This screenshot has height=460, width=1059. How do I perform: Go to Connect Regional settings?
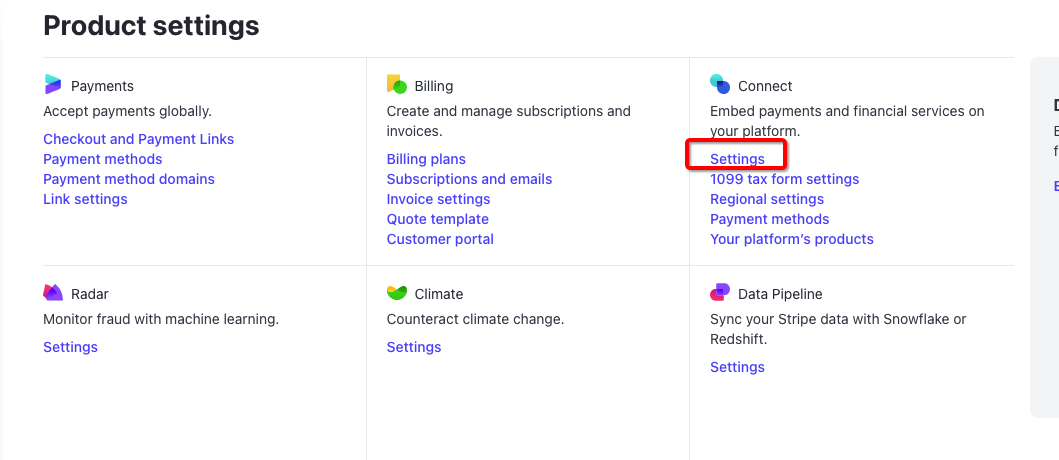[x=767, y=199]
